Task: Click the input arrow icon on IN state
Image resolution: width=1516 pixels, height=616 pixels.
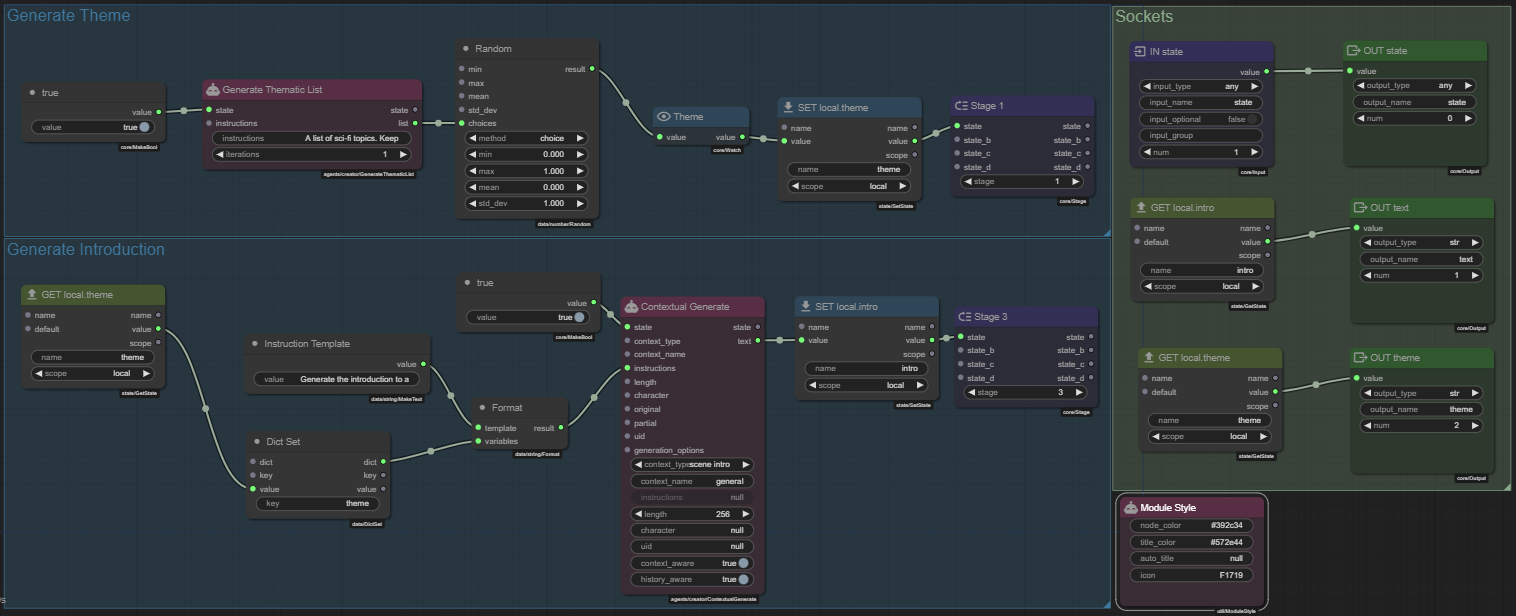Action: 1140,52
